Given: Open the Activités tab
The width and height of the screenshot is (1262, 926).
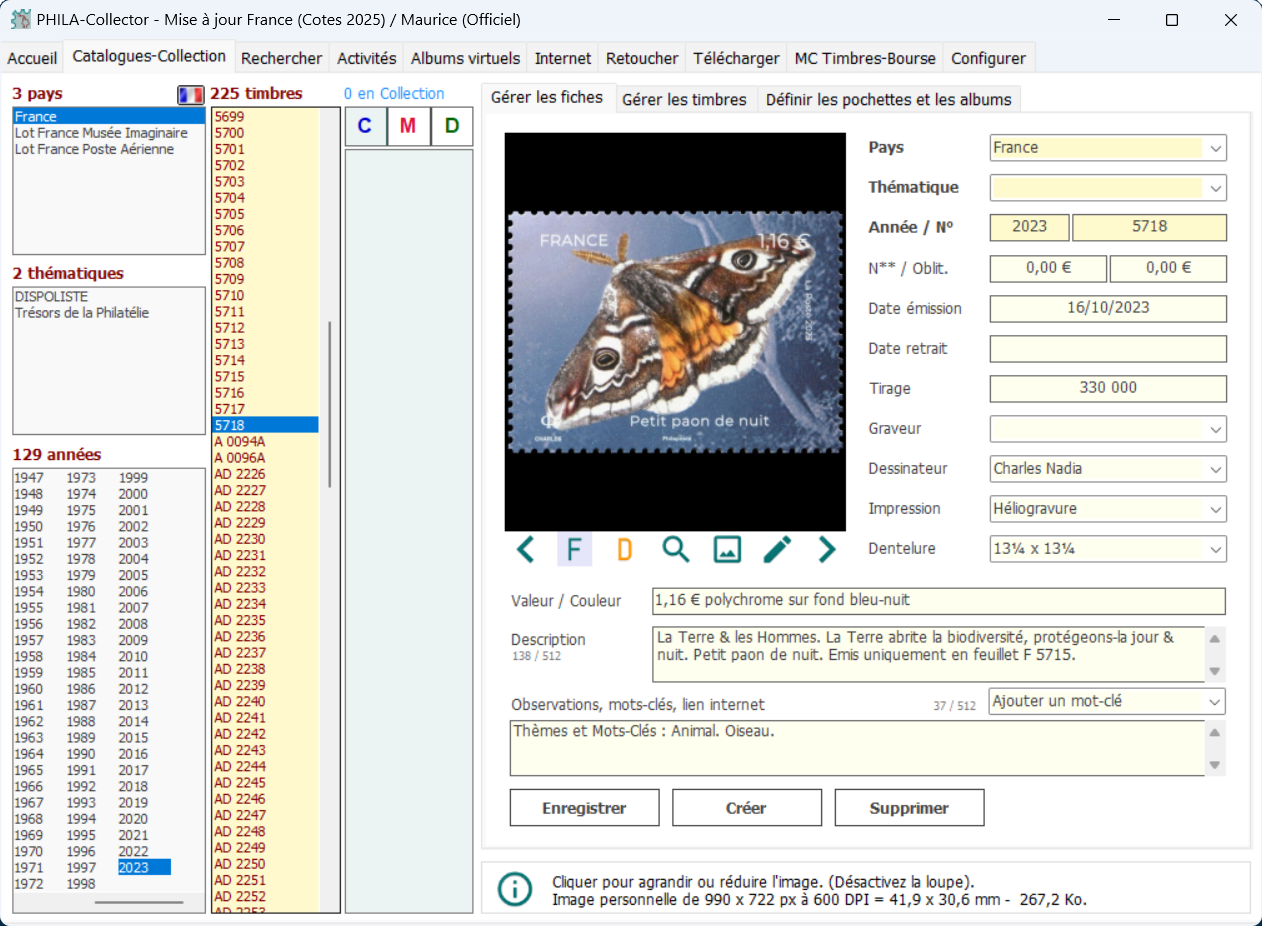Looking at the screenshot, I should pos(367,58).
